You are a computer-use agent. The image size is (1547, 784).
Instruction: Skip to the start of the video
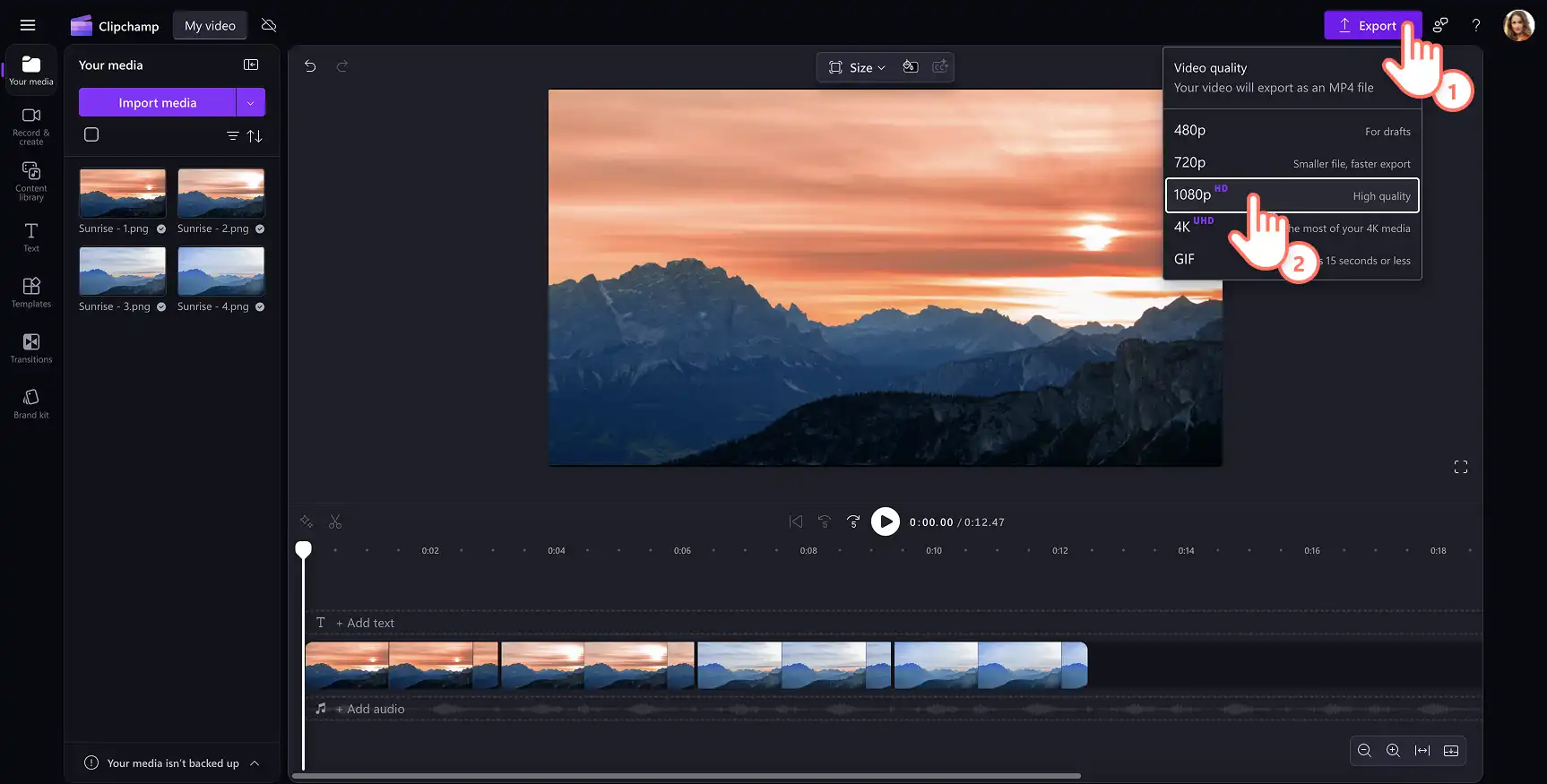(x=796, y=521)
